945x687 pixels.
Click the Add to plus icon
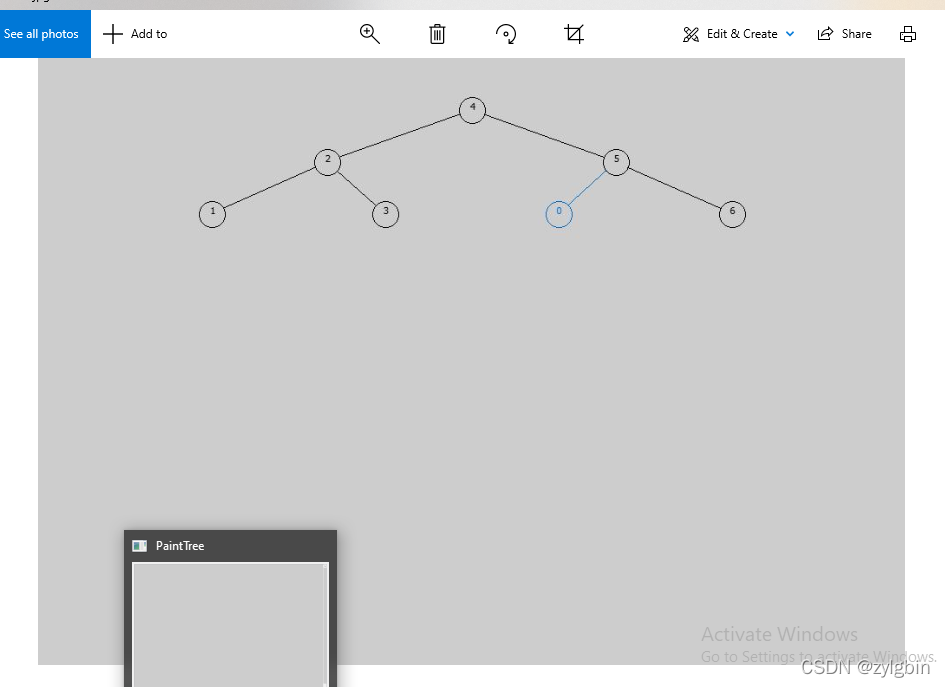(113, 34)
